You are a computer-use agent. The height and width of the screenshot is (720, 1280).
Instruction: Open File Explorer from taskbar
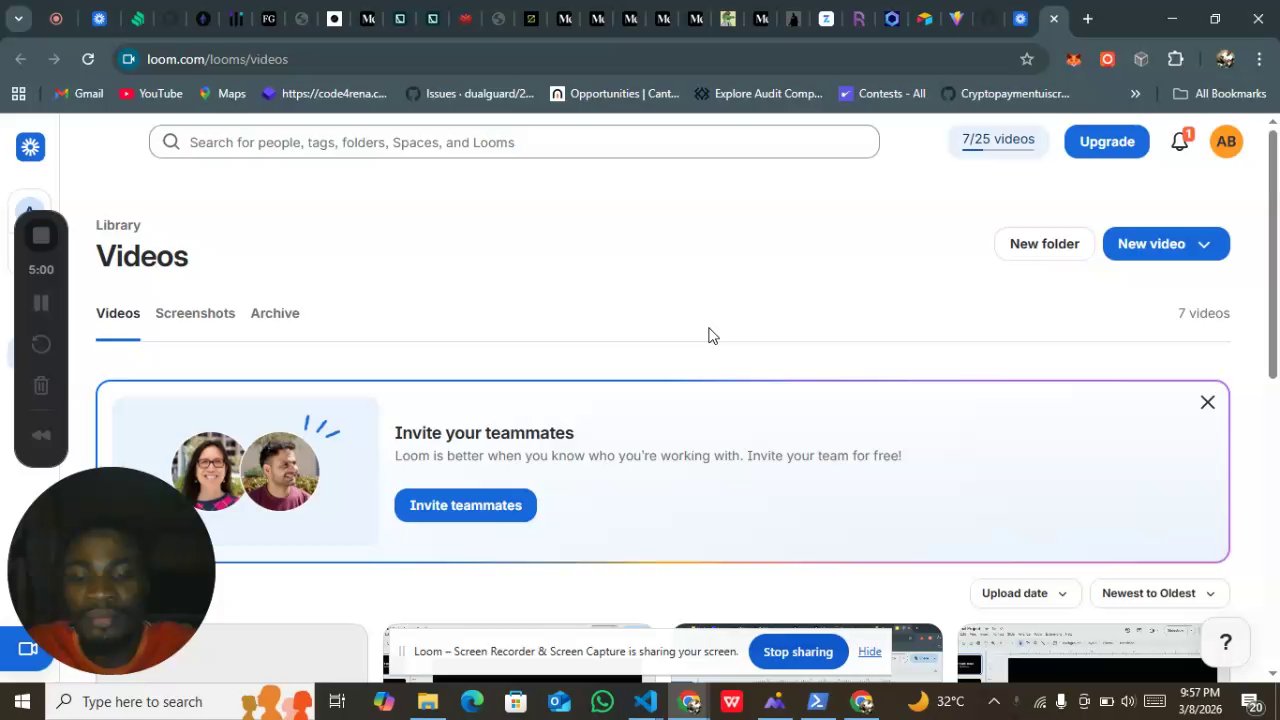click(428, 701)
